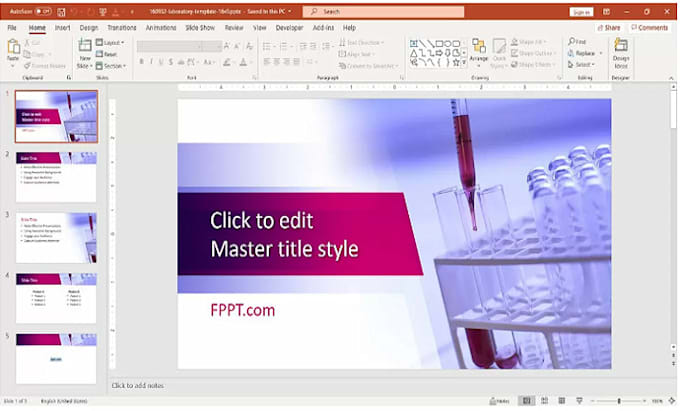Screen dimensions: 680x411
Task: Click Convert to SmartArt button
Action: coord(368,66)
